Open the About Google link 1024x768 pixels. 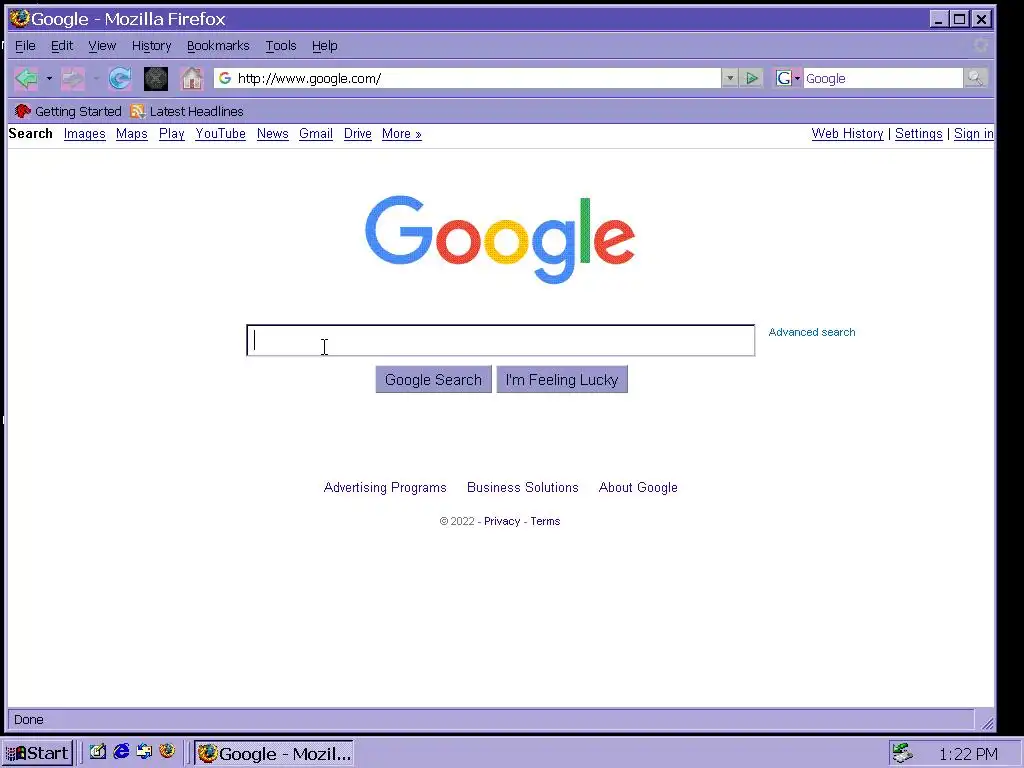tap(638, 487)
